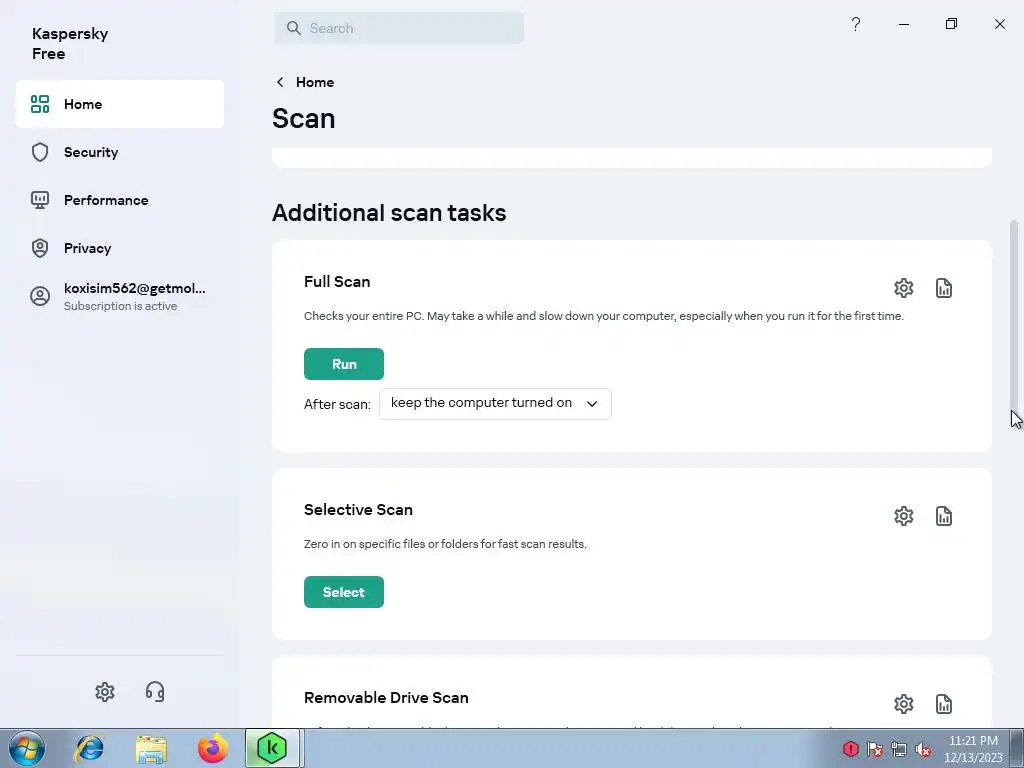Click muted volume tray icon
1024x768 pixels.
click(923, 748)
